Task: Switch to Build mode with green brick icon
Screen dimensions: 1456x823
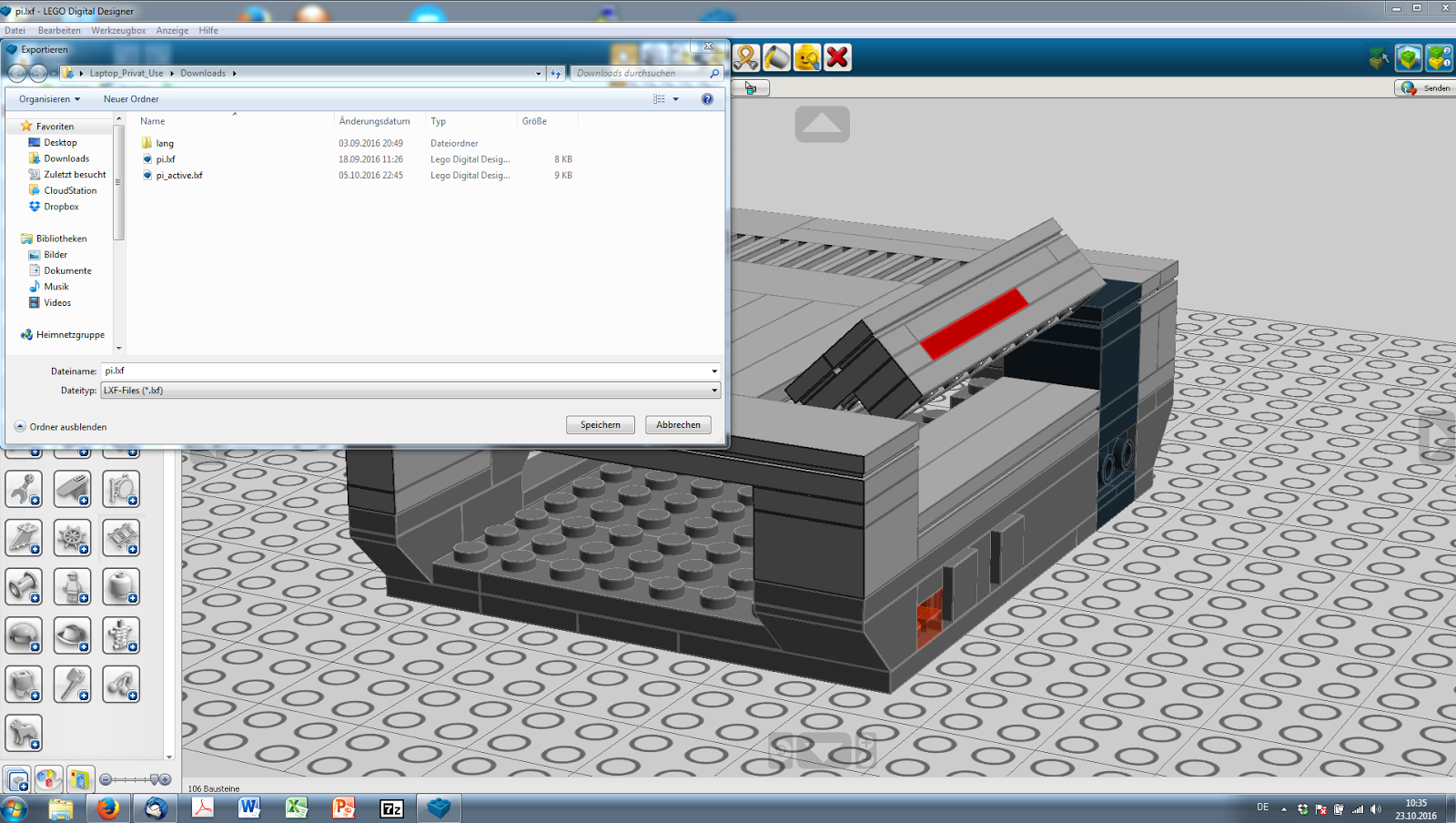Action: coord(1409,58)
